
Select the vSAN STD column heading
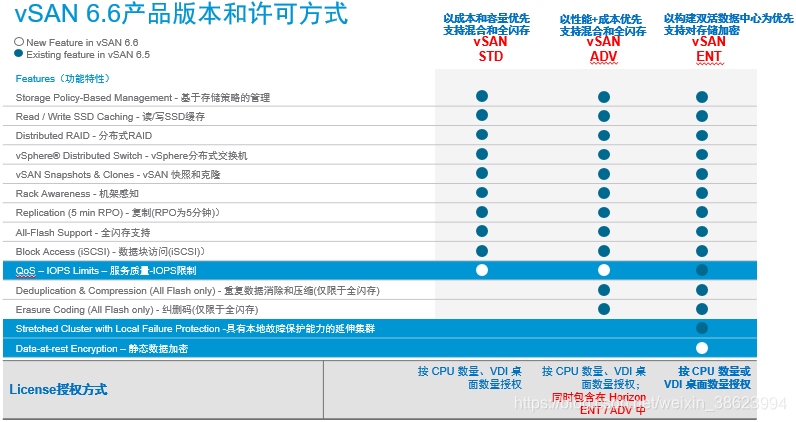pos(490,49)
